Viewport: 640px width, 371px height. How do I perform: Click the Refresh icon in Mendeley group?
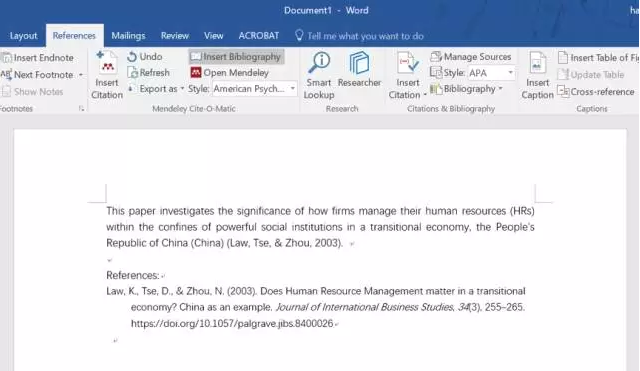(132, 73)
